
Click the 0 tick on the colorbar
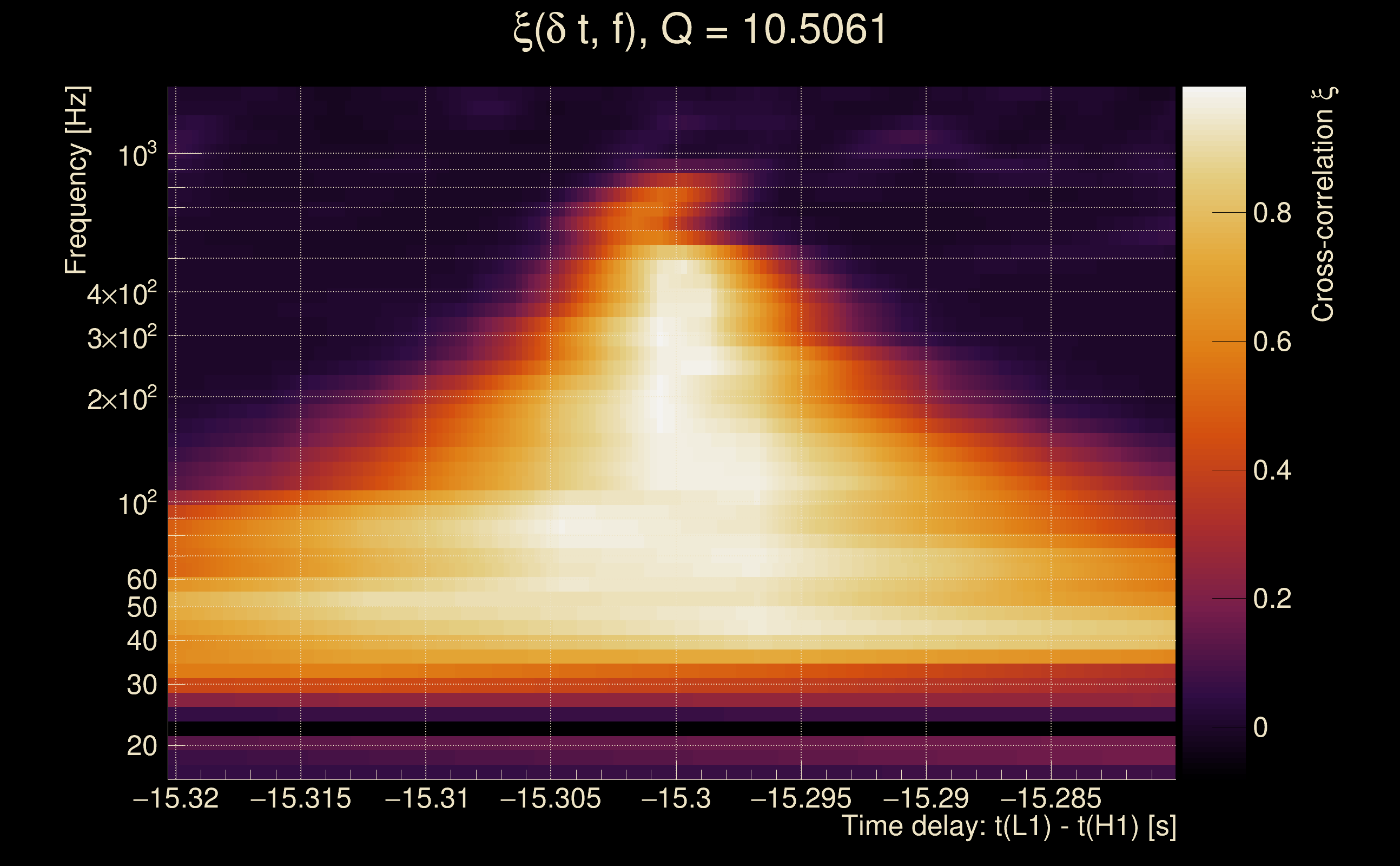click(x=1260, y=728)
